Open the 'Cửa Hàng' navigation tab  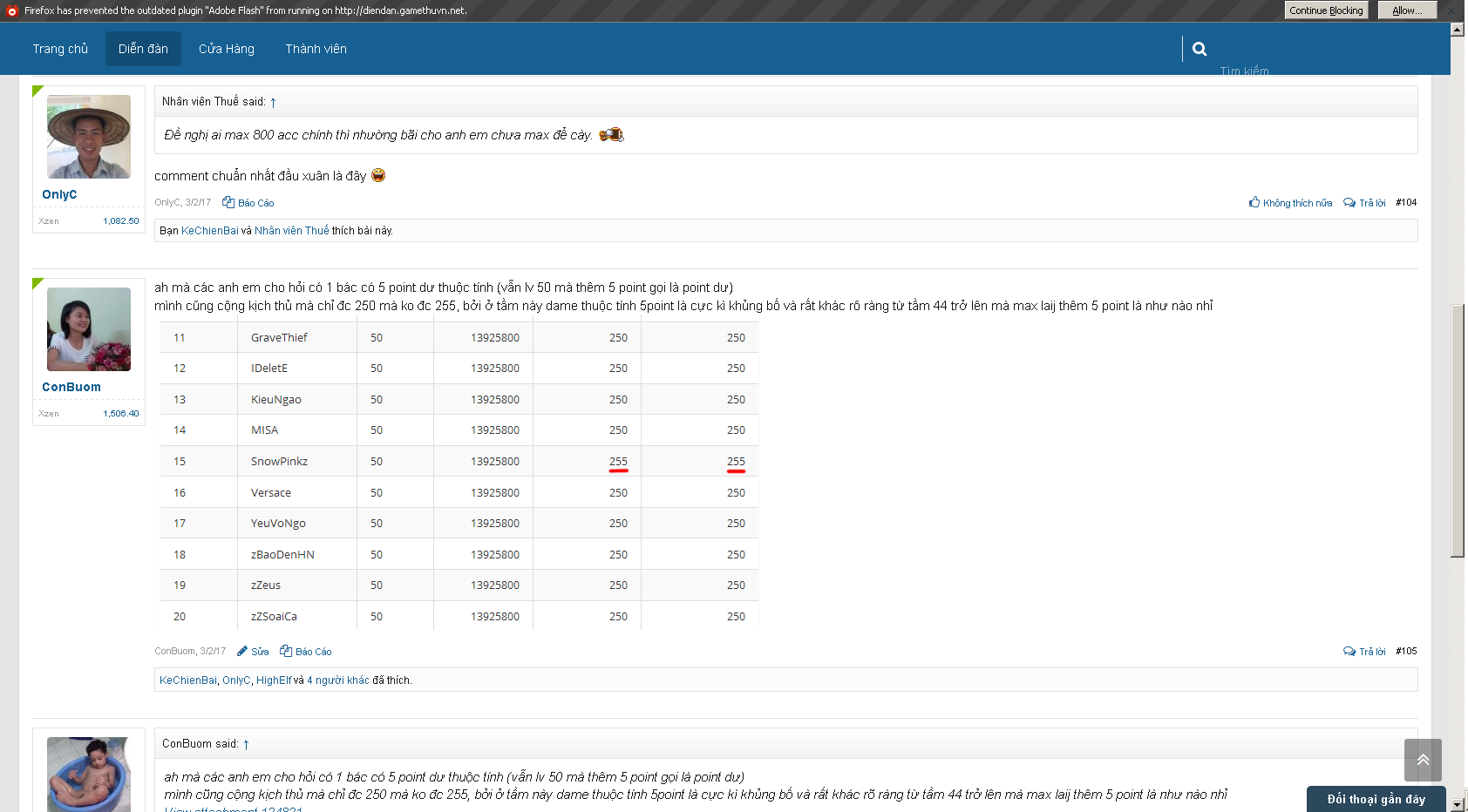pyautogui.click(x=227, y=49)
